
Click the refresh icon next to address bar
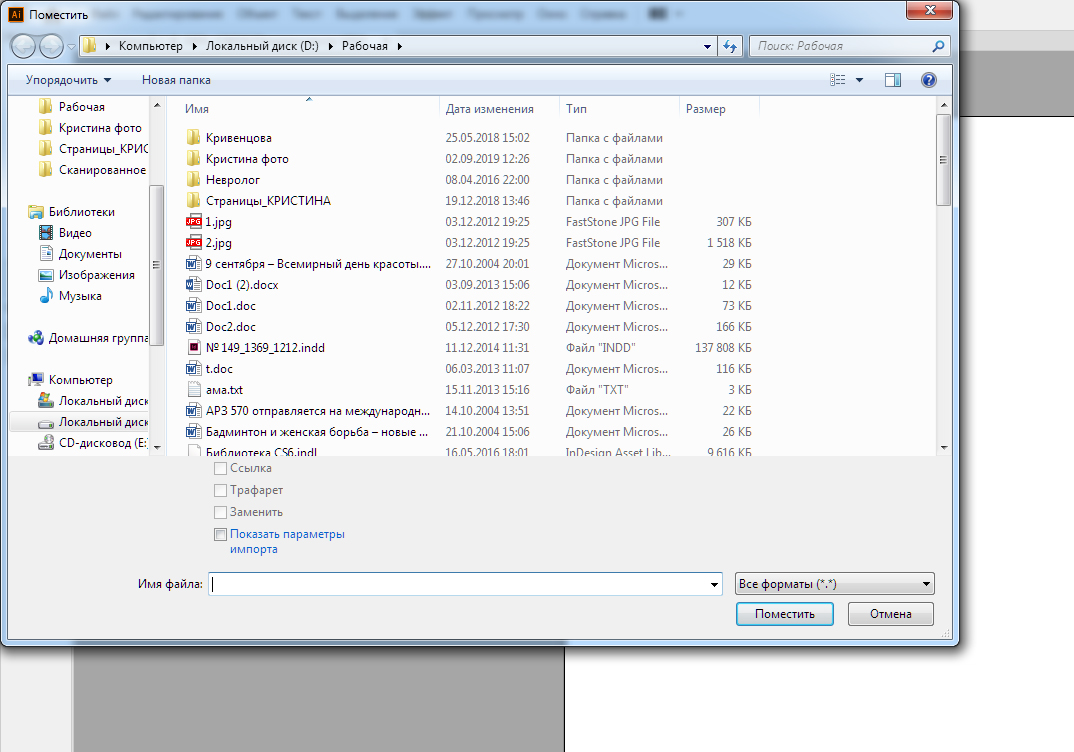click(730, 47)
